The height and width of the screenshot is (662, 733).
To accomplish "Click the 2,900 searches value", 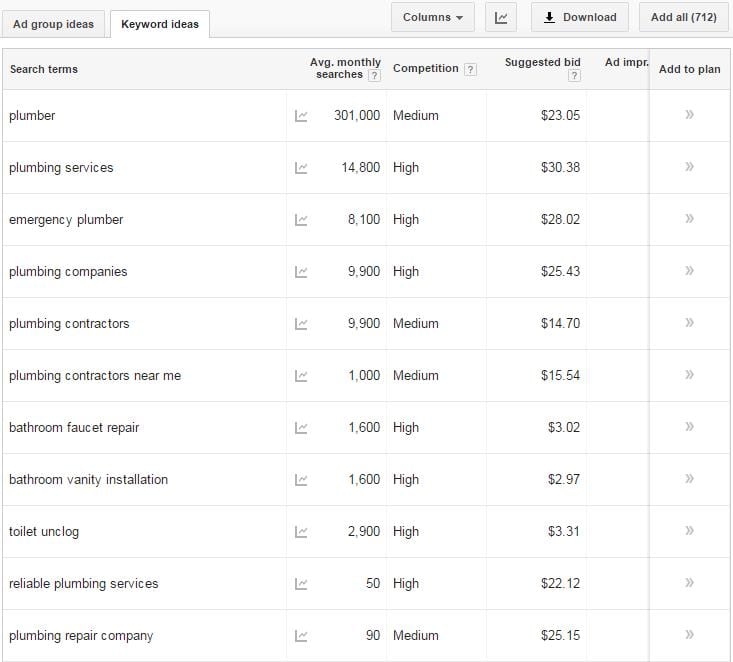I will (364, 532).
